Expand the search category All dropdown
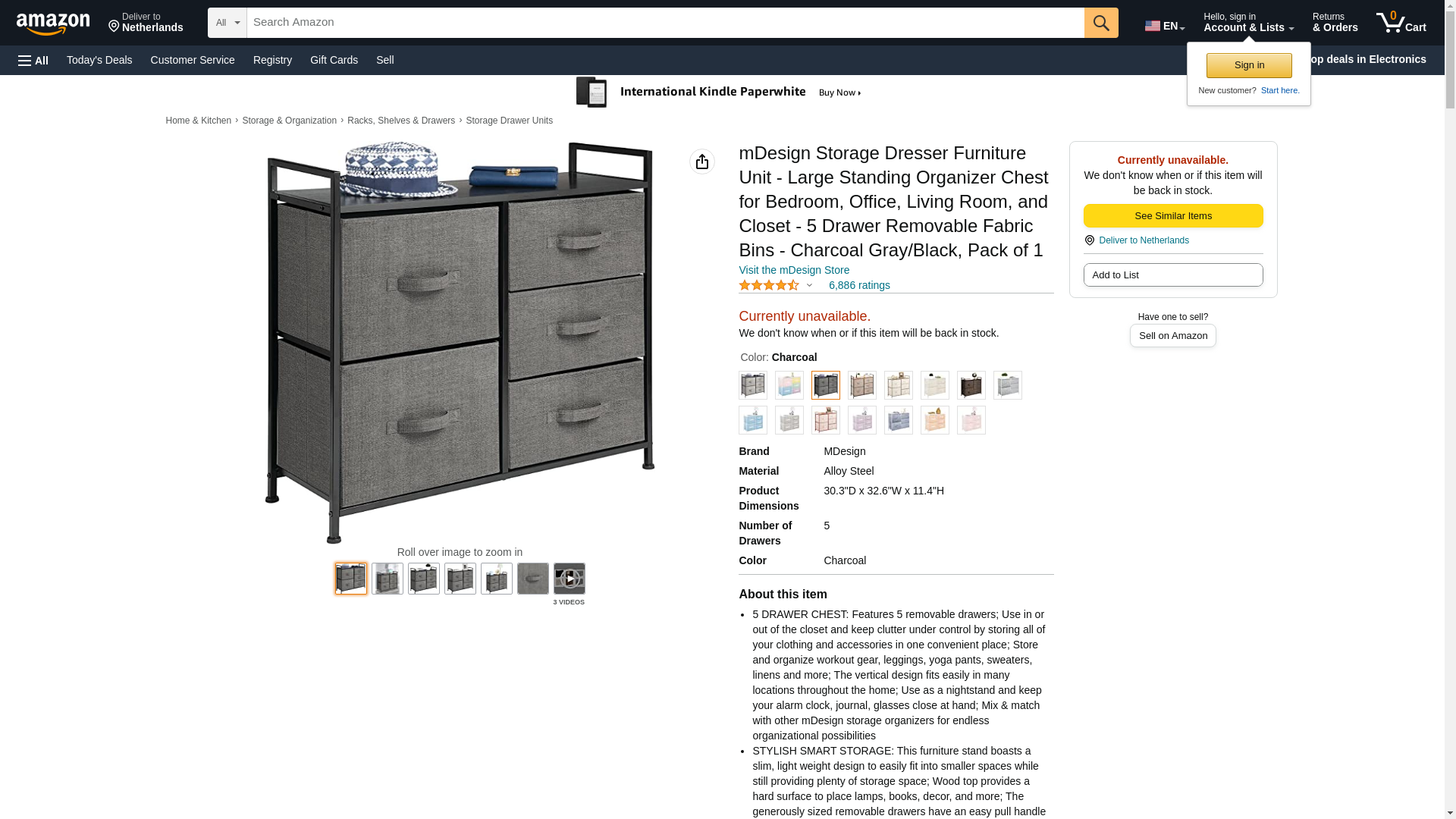The image size is (1456, 819). 227,23
